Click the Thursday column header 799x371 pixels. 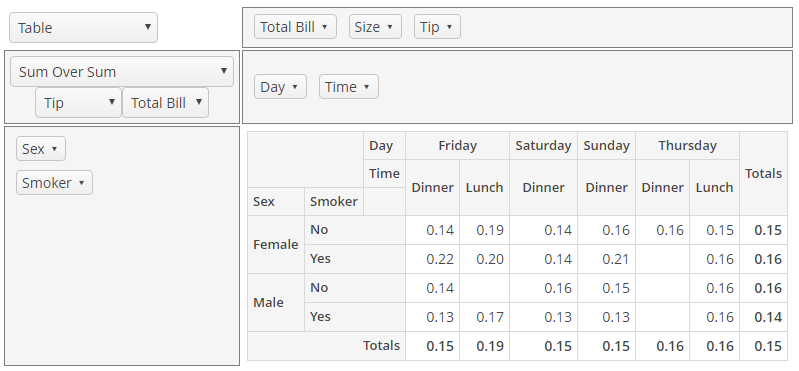click(x=687, y=146)
